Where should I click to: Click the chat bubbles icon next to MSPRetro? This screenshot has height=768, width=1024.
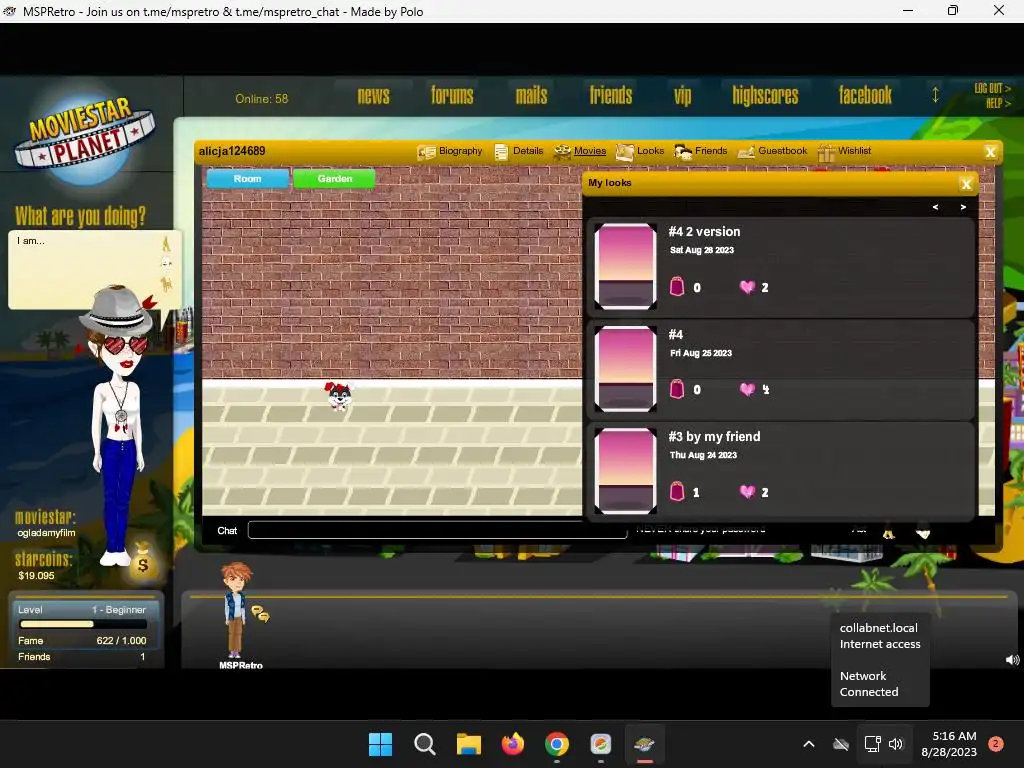coord(261,614)
